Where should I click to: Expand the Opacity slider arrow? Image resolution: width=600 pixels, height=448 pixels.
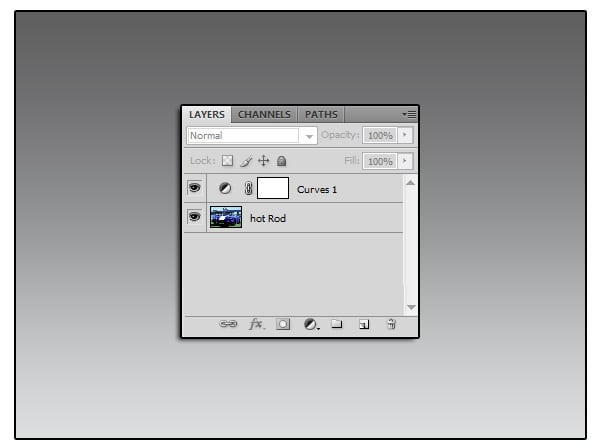point(405,135)
